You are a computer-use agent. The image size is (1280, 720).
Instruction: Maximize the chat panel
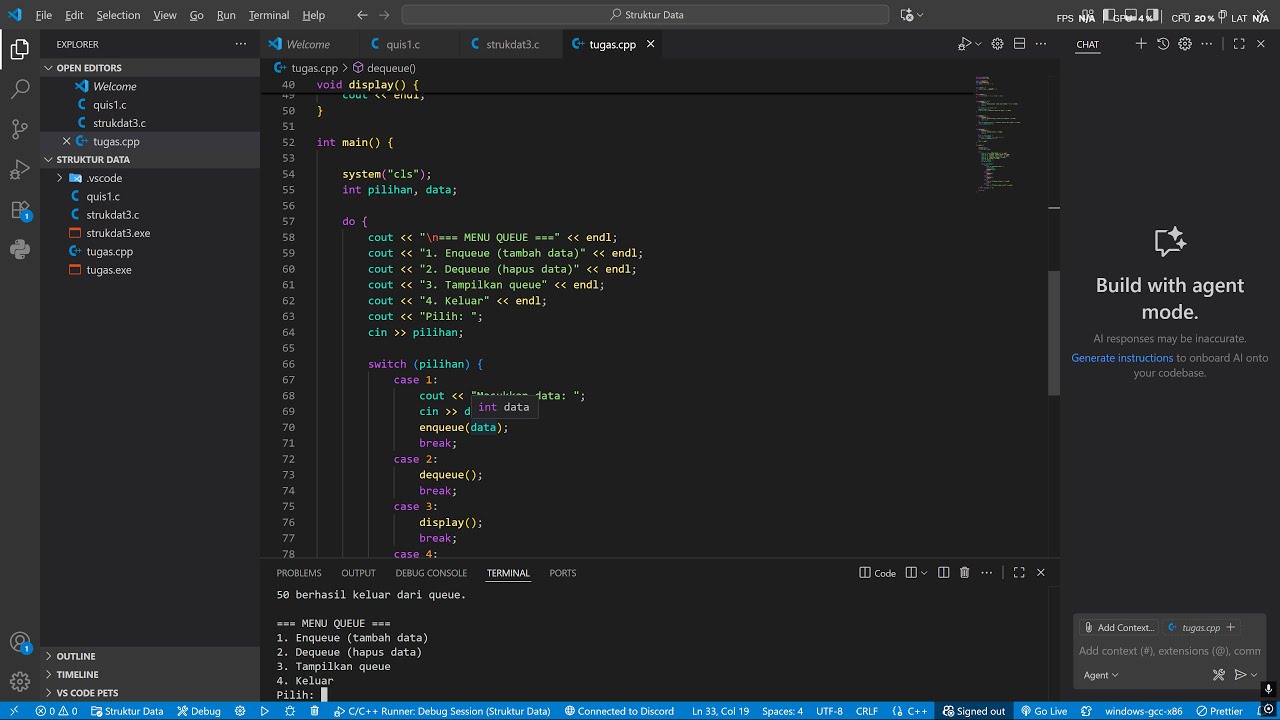[1239, 44]
